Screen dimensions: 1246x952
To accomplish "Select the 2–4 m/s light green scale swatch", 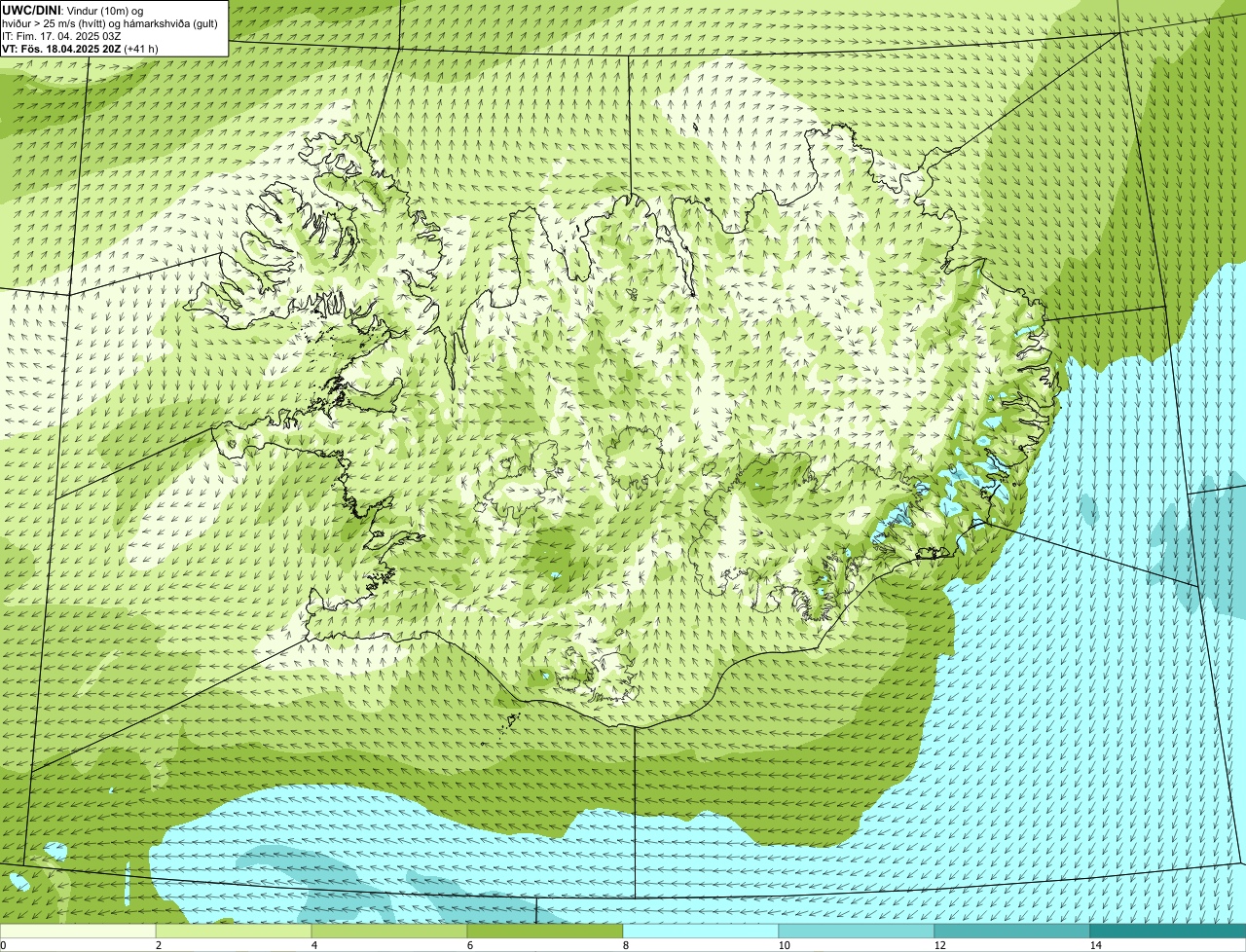I will pyautogui.click(x=234, y=931).
